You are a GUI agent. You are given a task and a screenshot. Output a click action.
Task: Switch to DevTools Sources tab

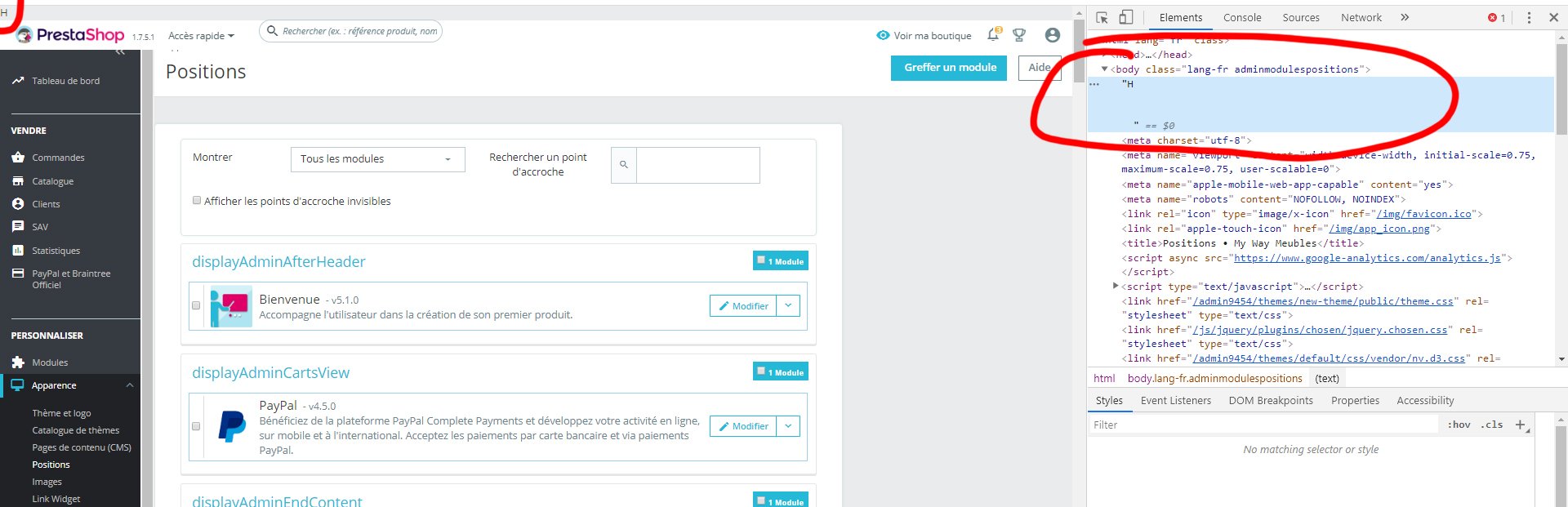click(x=1301, y=17)
